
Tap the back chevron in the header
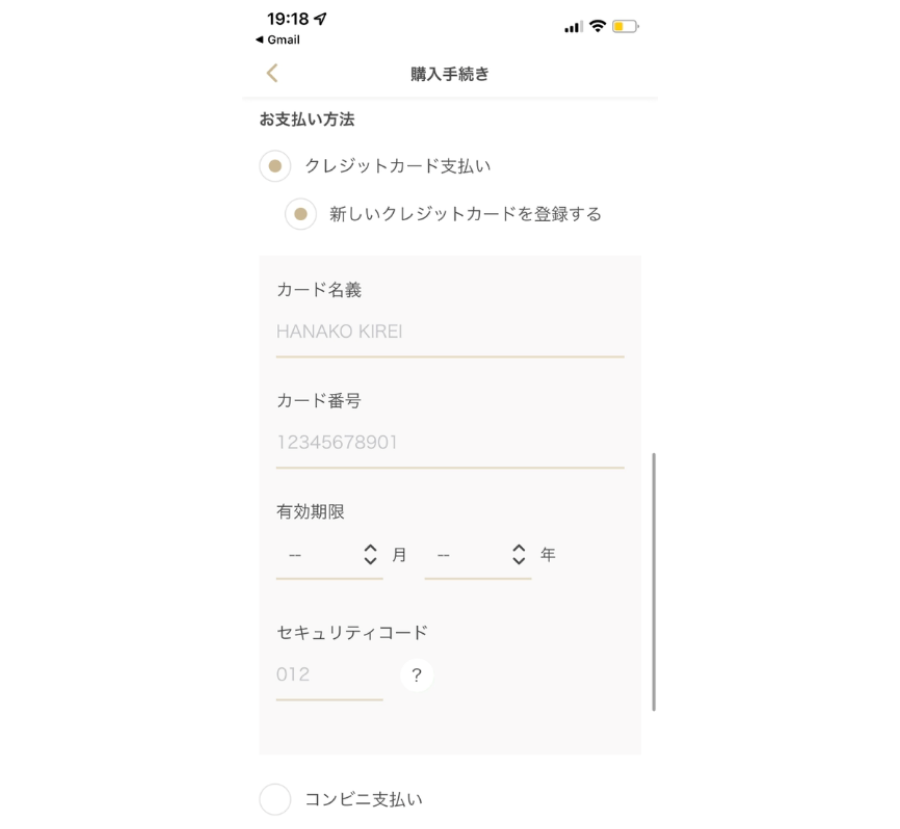[x=270, y=73]
